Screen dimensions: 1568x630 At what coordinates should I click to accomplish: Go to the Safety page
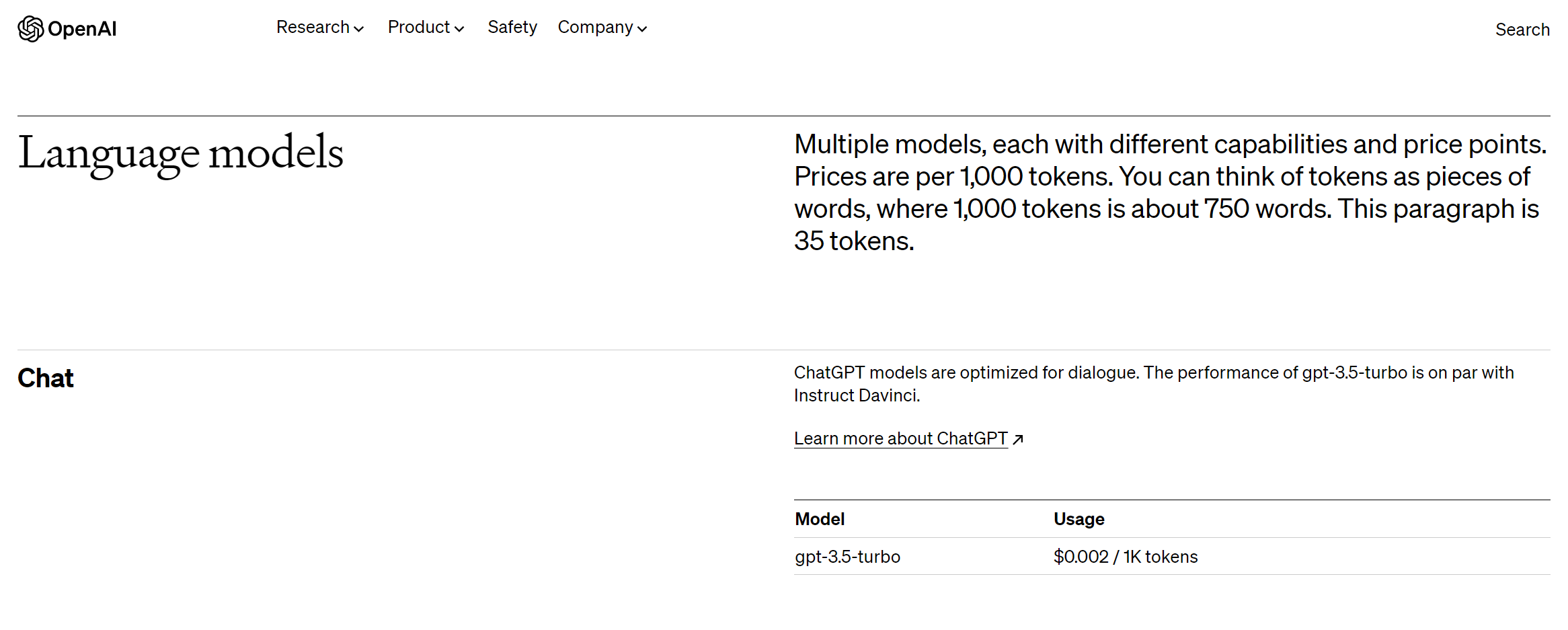coord(512,28)
